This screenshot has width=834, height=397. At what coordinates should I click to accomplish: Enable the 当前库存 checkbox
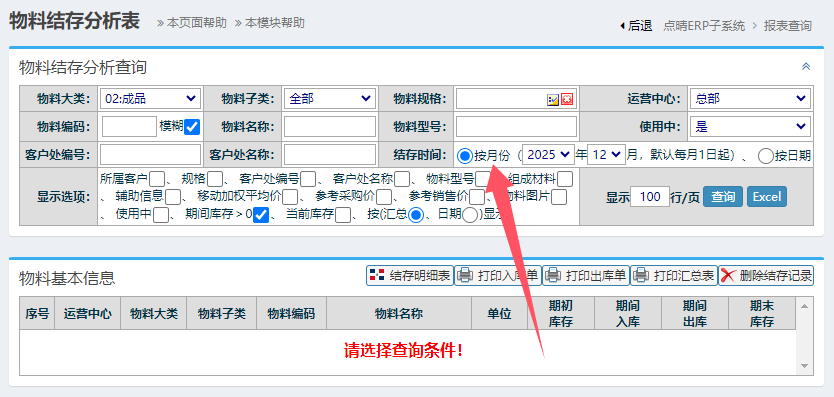click(x=343, y=215)
